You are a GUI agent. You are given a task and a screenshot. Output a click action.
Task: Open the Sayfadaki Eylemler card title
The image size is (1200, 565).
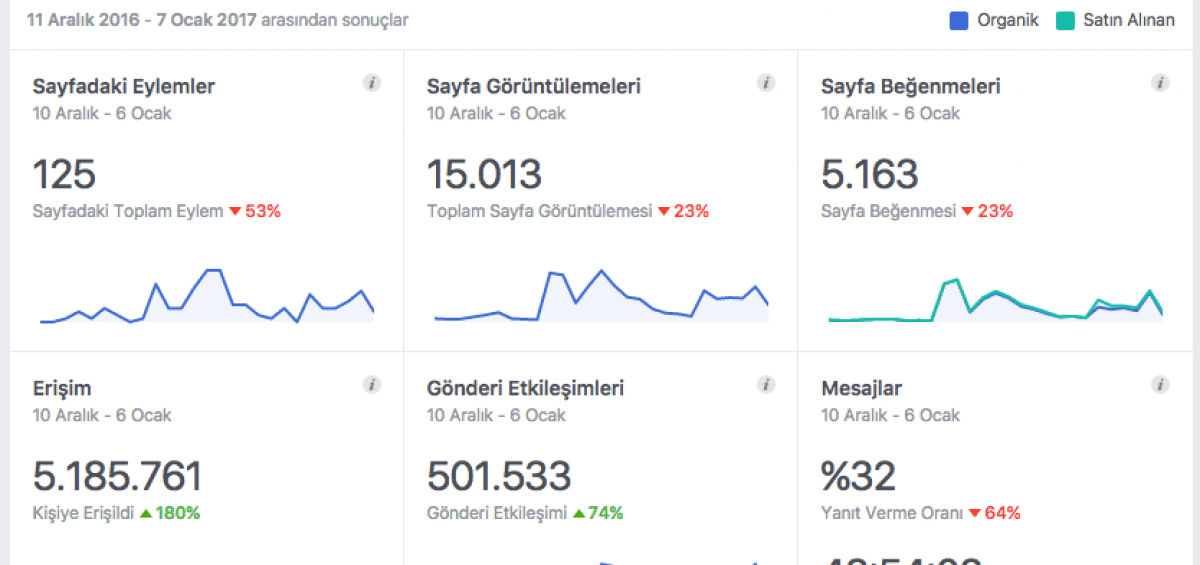(124, 86)
